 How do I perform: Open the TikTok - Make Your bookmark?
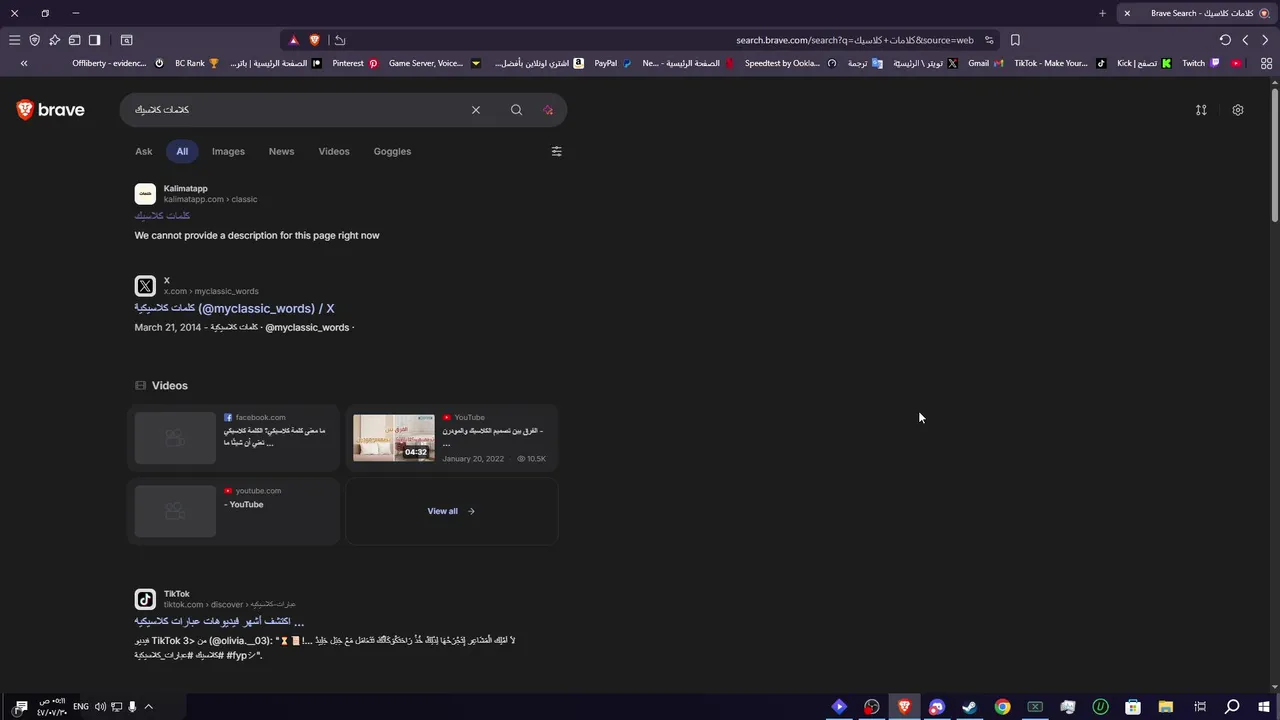pyautogui.click(x=1060, y=63)
